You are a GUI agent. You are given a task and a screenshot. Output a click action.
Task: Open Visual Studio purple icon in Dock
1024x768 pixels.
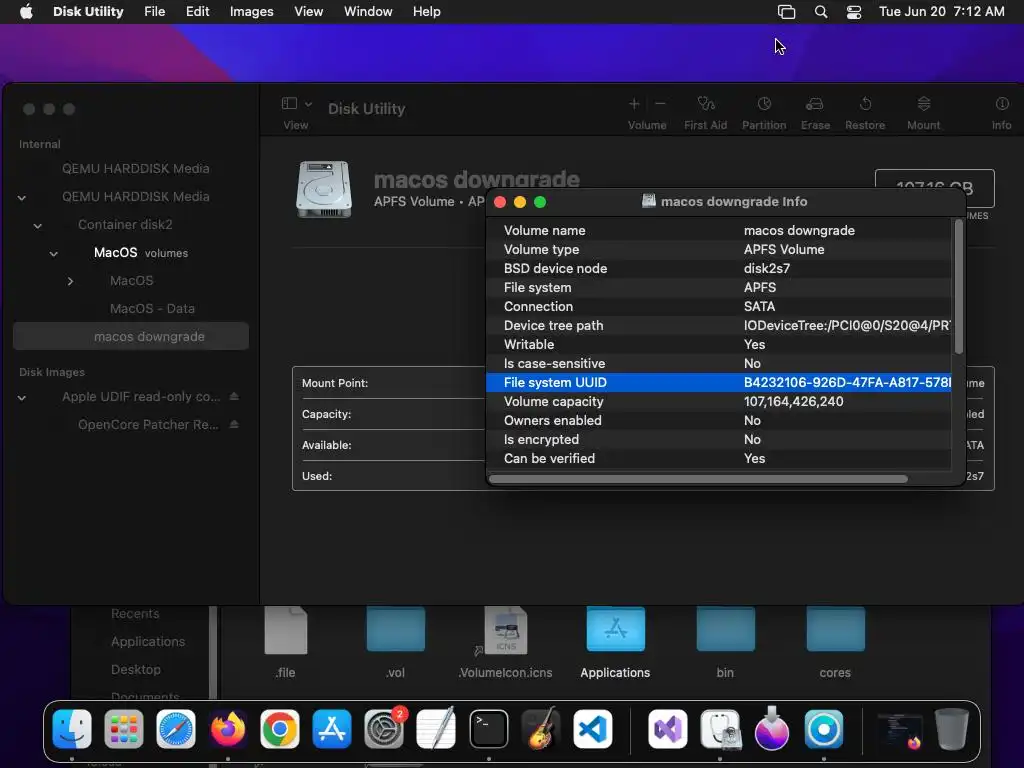(667, 729)
